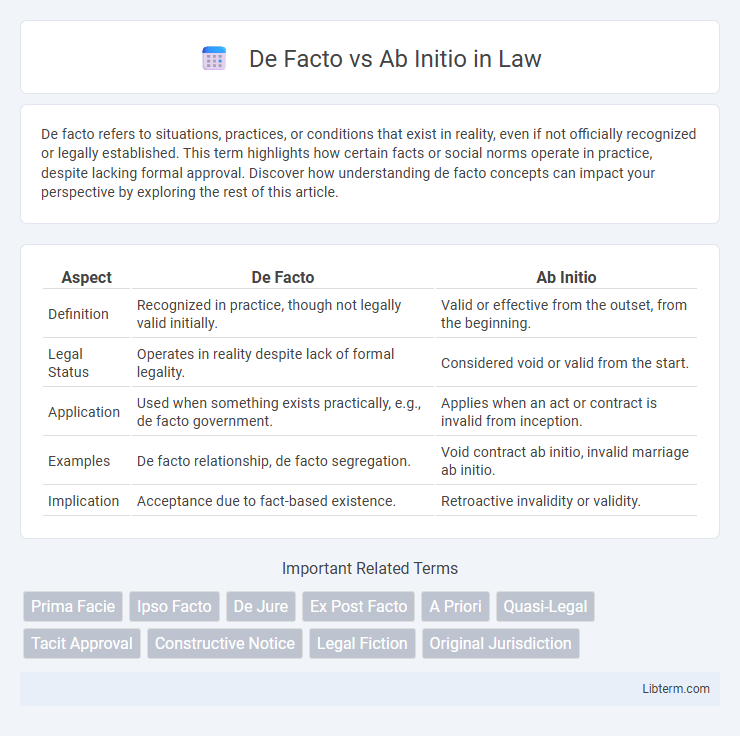Click 'Retroactive invalidity or validity' cell
The image size is (740, 736).
tap(566, 501)
